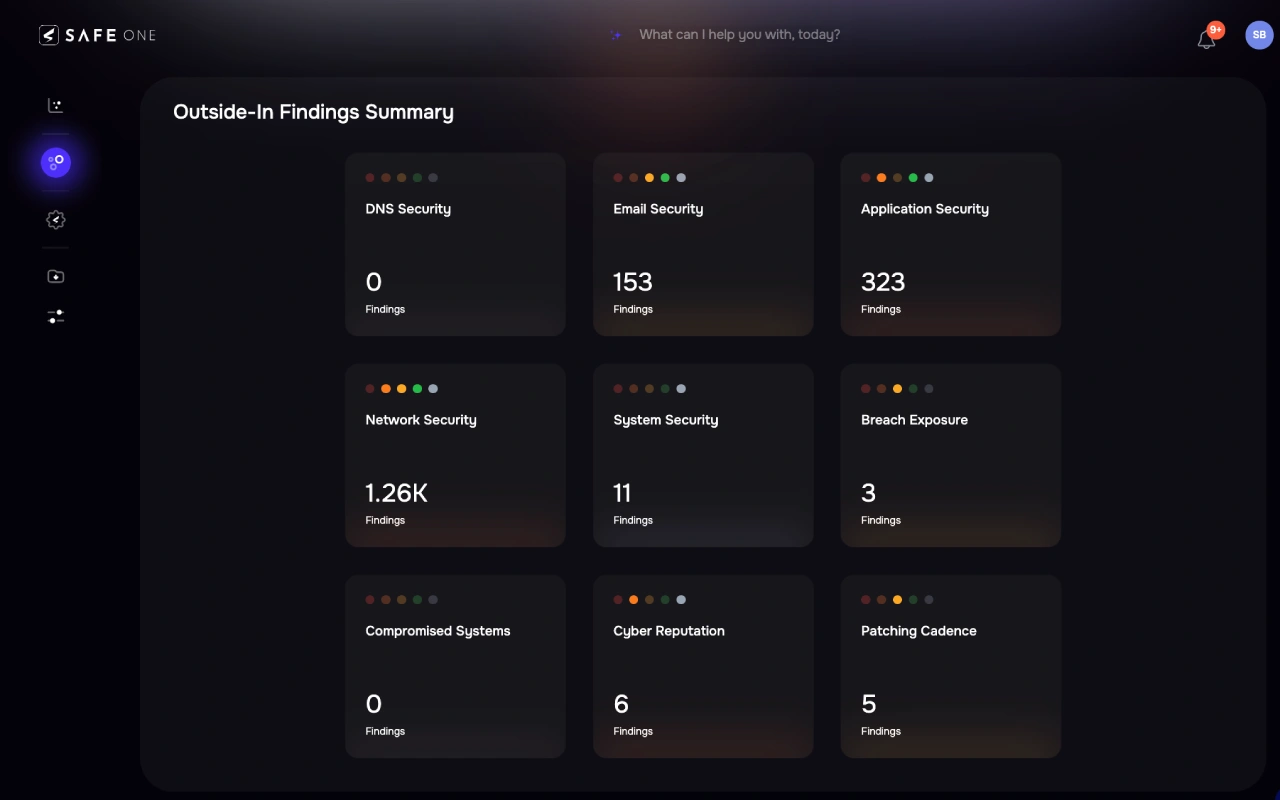Open the Network Security card

point(455,455)
